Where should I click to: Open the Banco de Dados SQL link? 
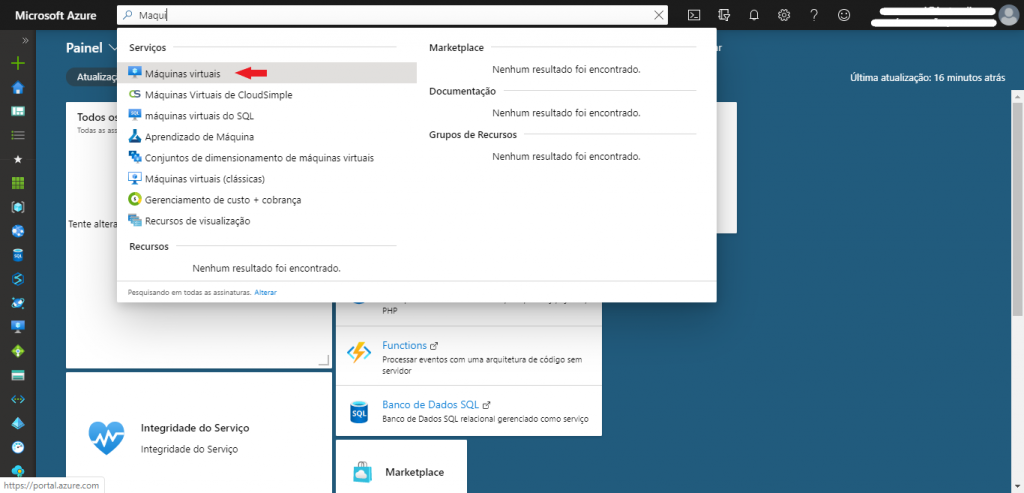(x=430, y=405)
